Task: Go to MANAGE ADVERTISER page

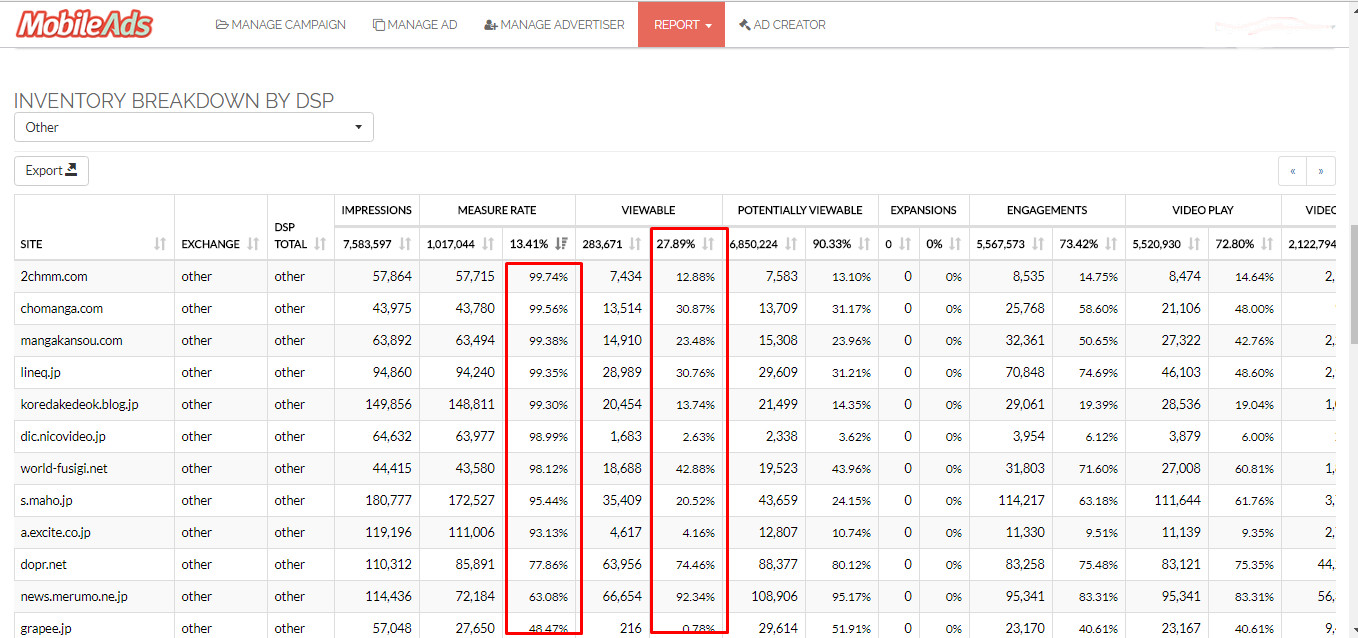Action: point(554,24)
